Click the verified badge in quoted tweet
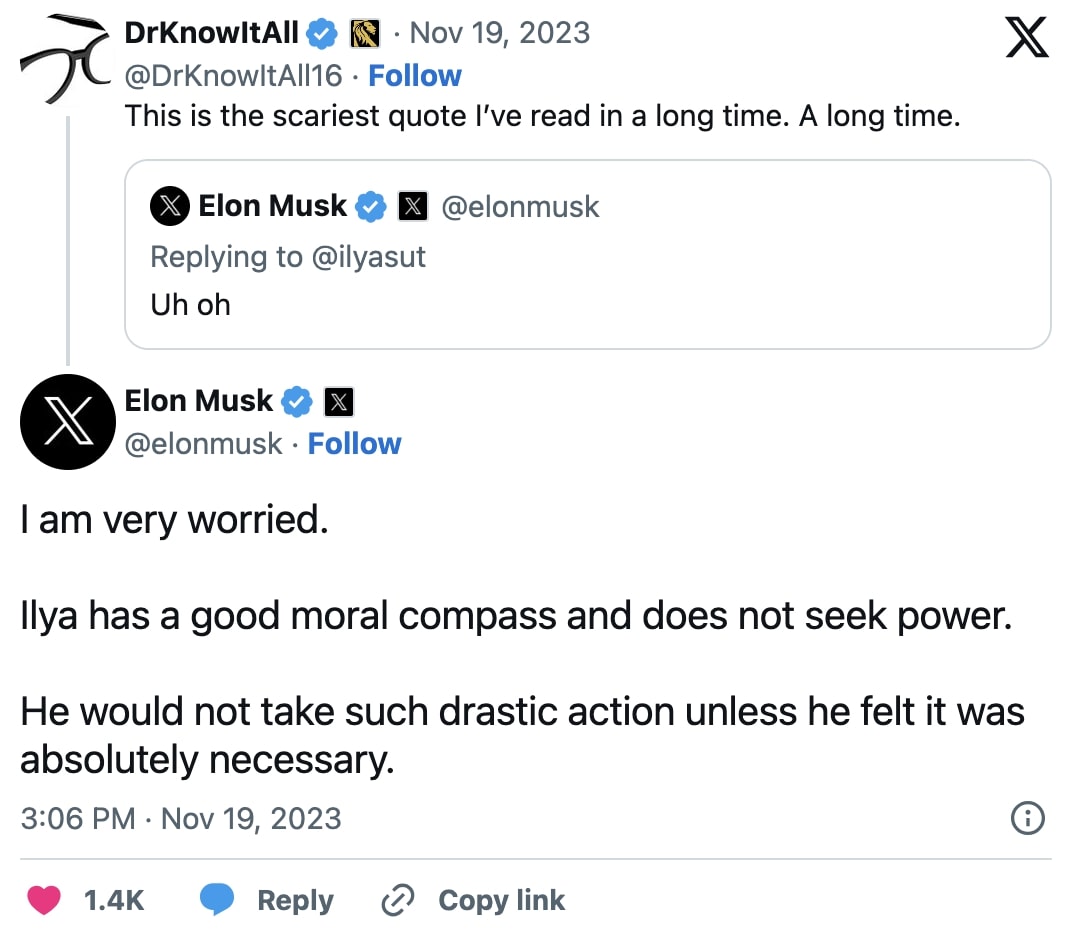Image resolution: width=1074 pixels, height=934 pixels. pos(372,207)
